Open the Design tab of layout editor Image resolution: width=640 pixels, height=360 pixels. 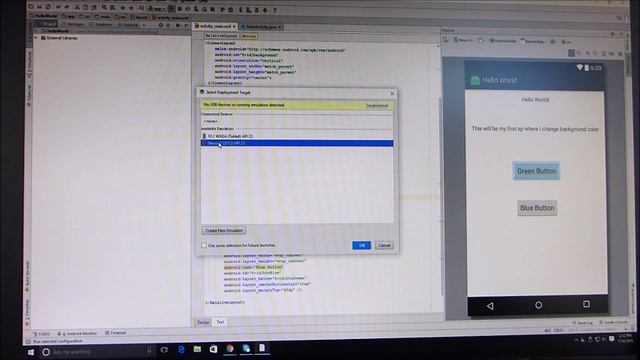click(x=203, y=322)
